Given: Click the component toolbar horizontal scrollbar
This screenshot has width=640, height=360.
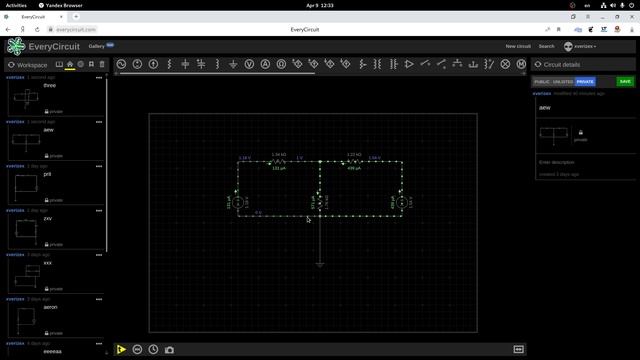Looking at the screenshot, I should [x=217, y=73].
